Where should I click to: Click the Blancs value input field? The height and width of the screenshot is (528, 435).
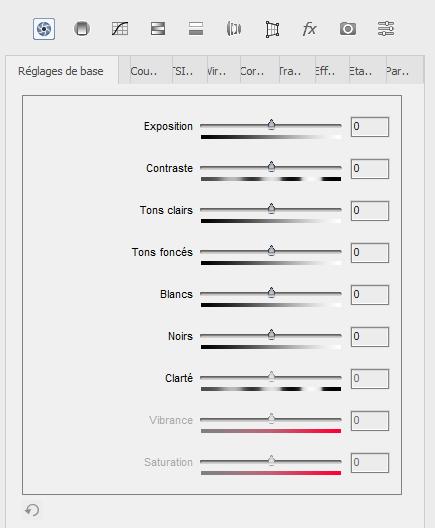point(370,295)
